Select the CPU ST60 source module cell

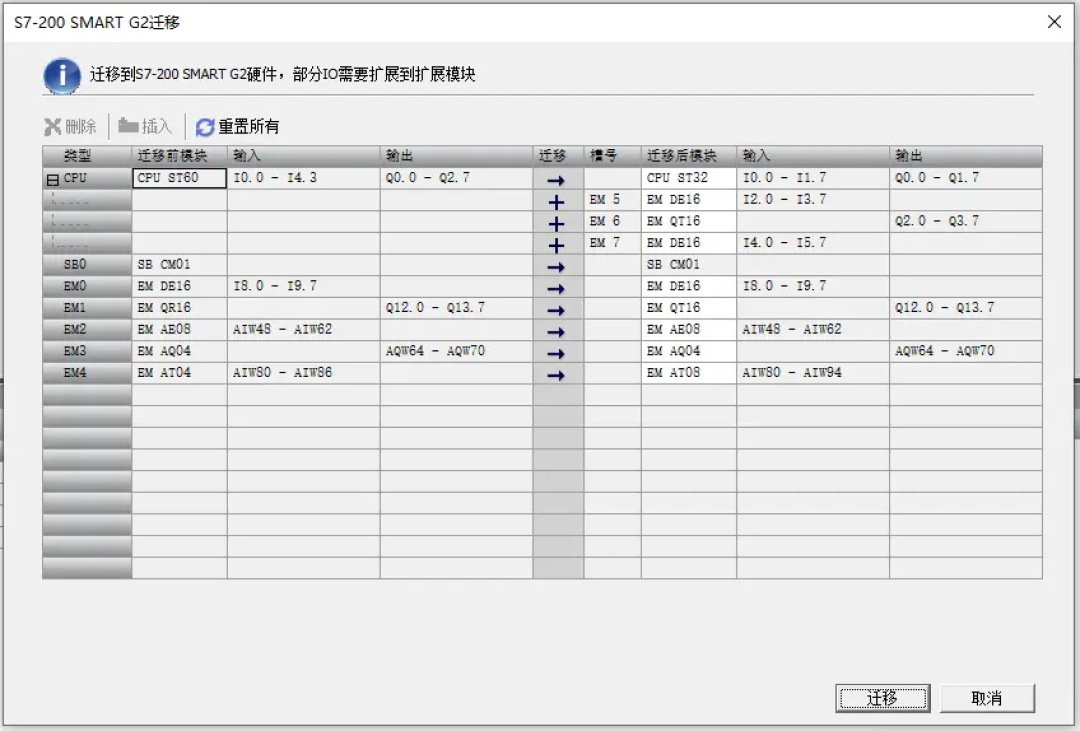click(179, 178)
